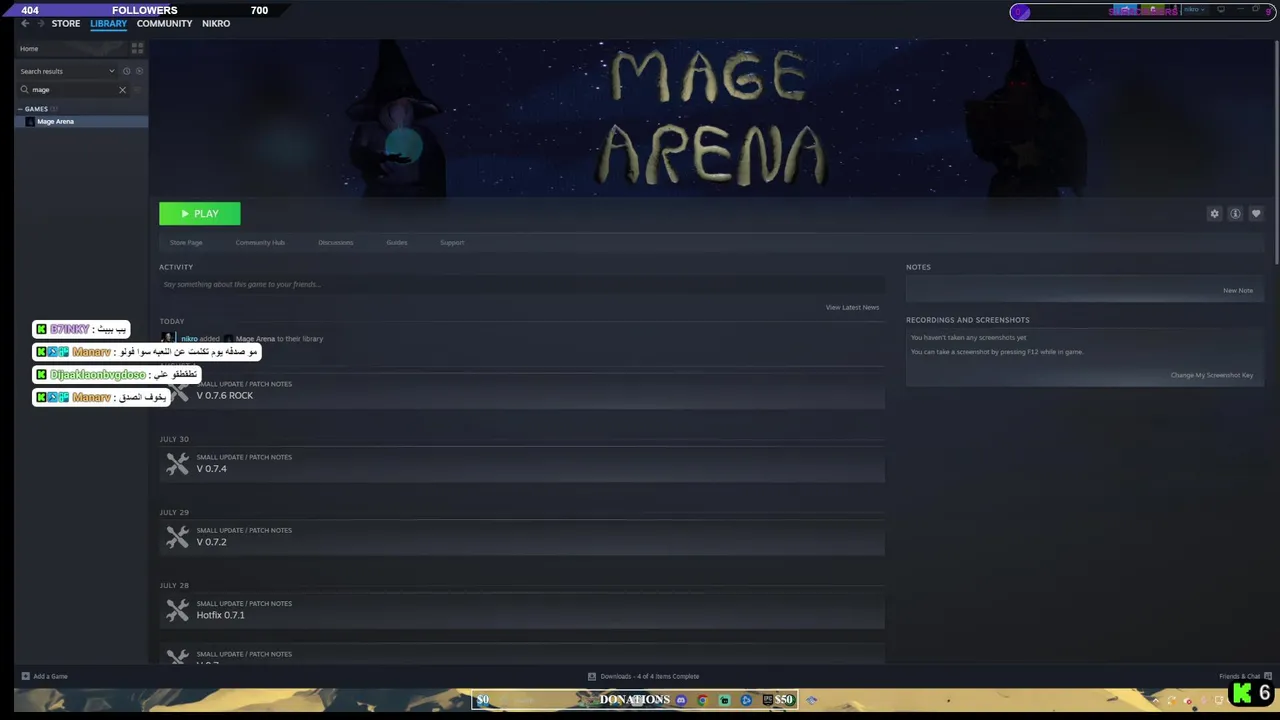Image resolution: width=1280 pixels, height=720 pixels.
Task: Click Big Picture monitor icon
Action: pos(1221,10)
